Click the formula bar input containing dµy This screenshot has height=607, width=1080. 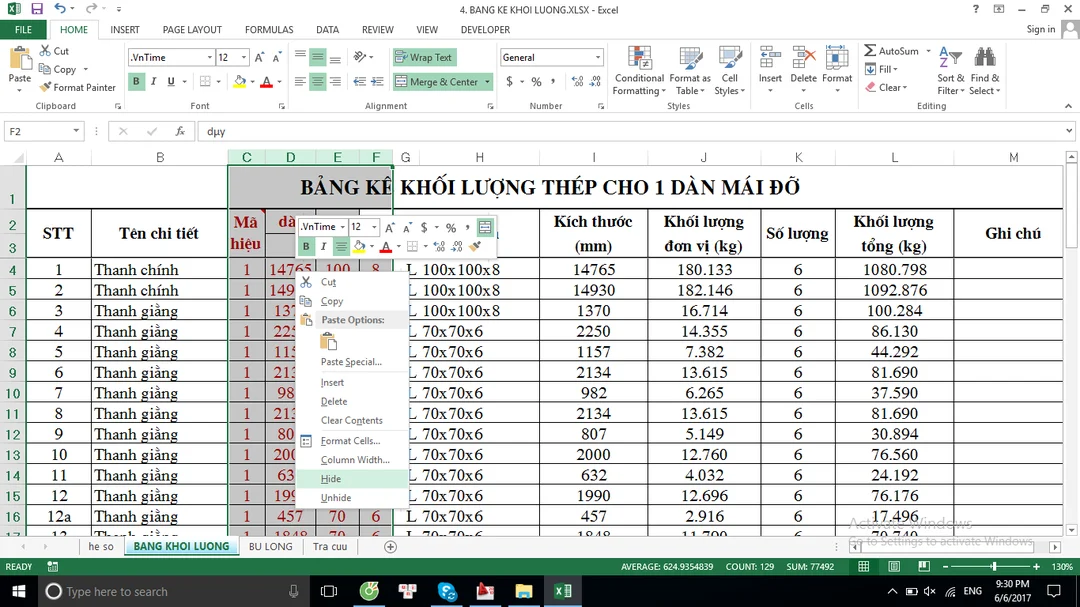[x=630, y=131]
